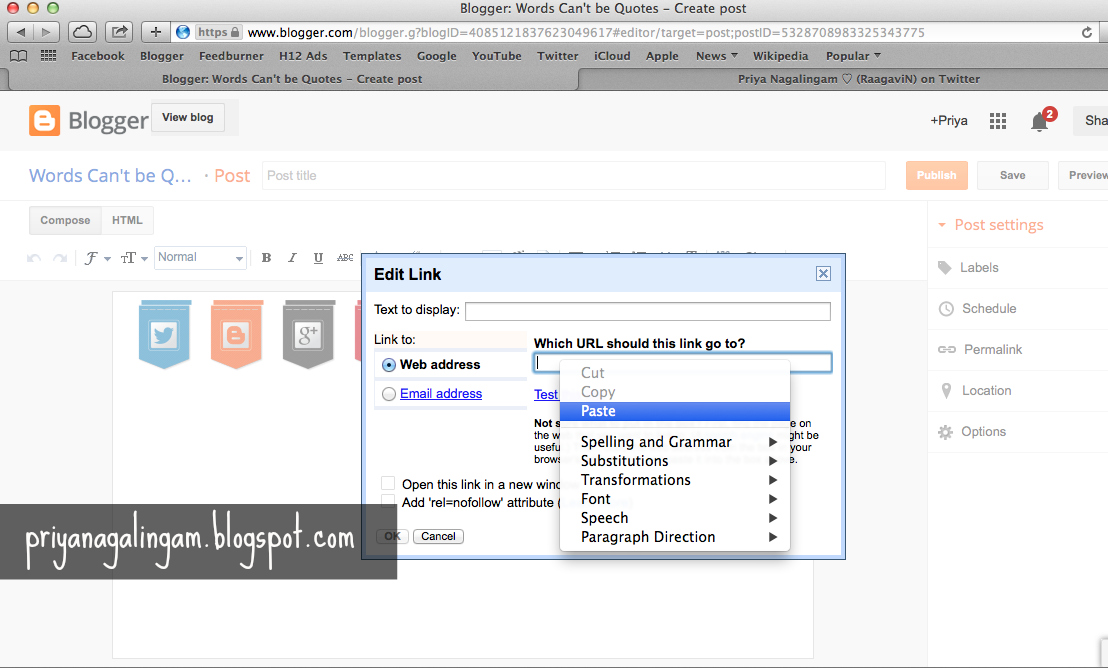Click the Save button
This screenshot has width=1108, height=668.
1013,175
